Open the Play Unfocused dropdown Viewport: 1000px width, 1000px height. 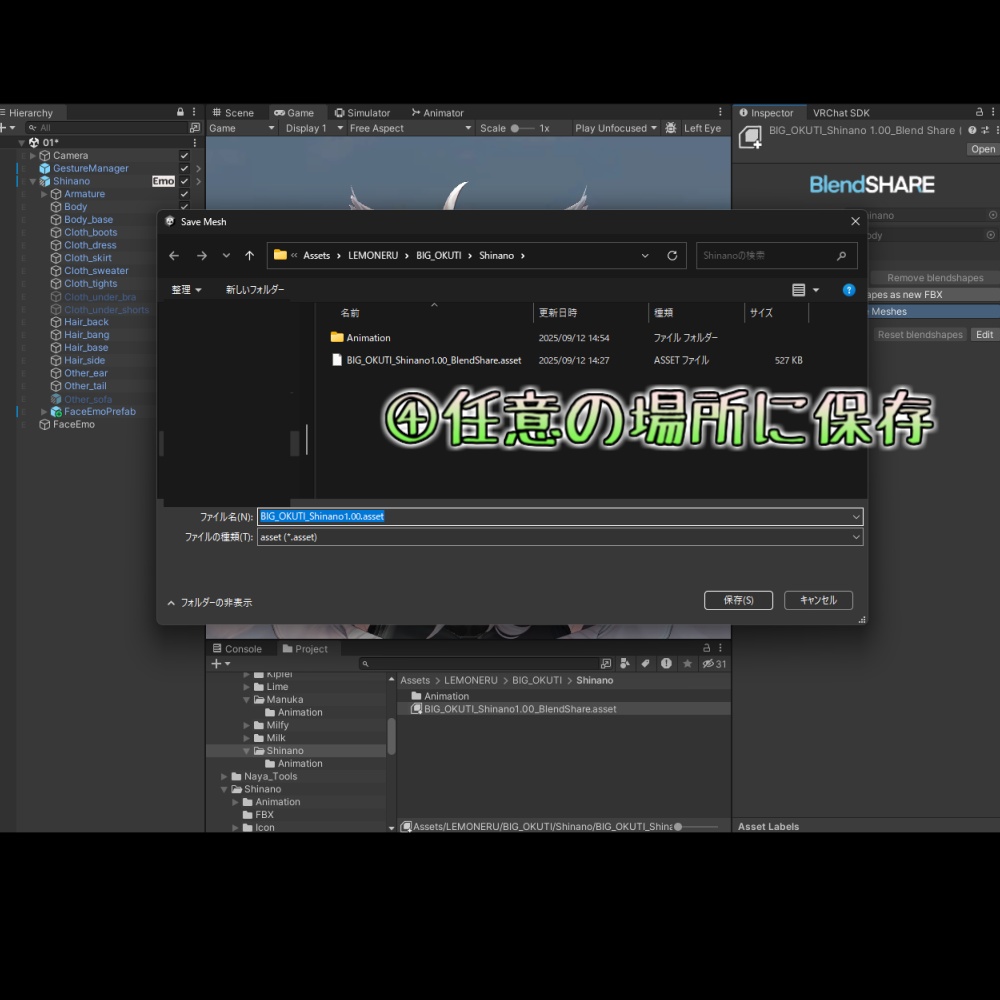point(615,128)
